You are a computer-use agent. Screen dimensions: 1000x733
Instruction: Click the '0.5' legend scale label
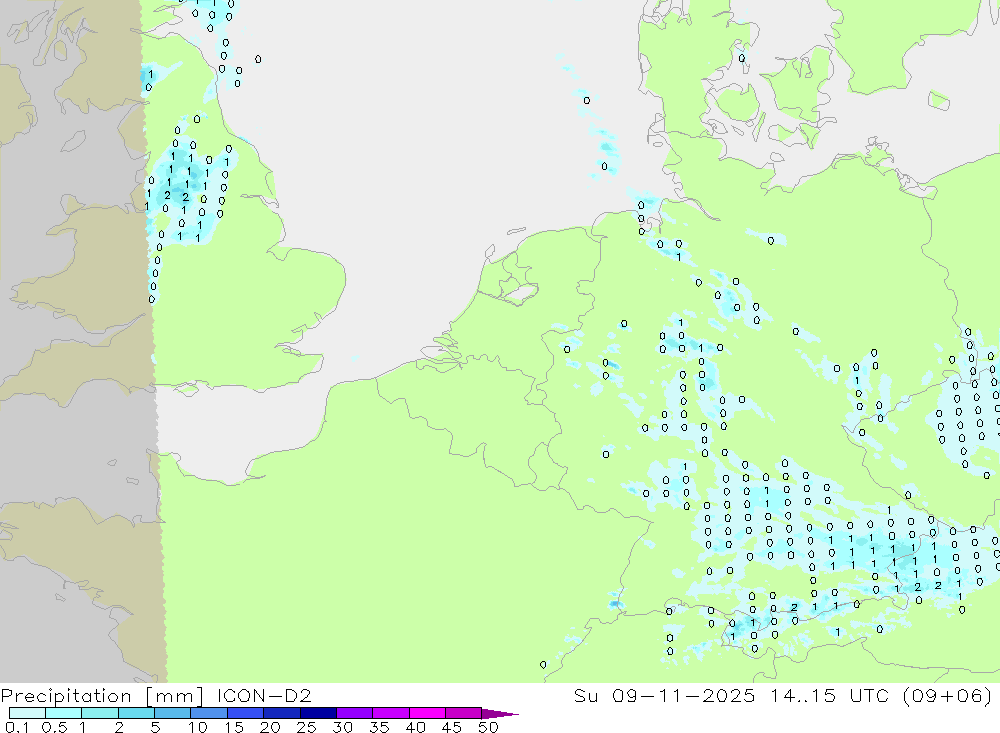point(54,727)
